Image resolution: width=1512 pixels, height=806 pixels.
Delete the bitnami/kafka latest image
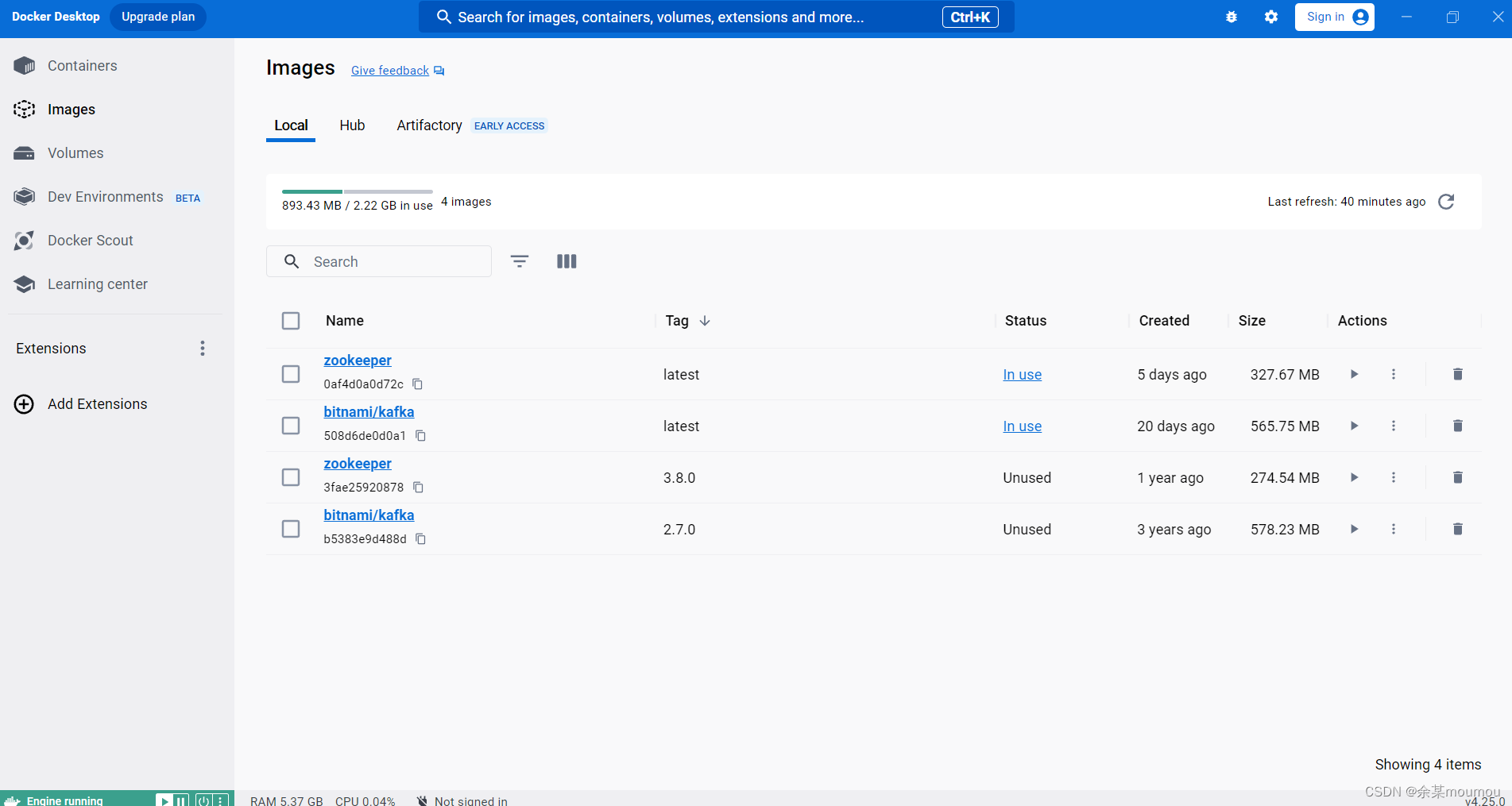pyautogui.click(x=1458, y=426)
